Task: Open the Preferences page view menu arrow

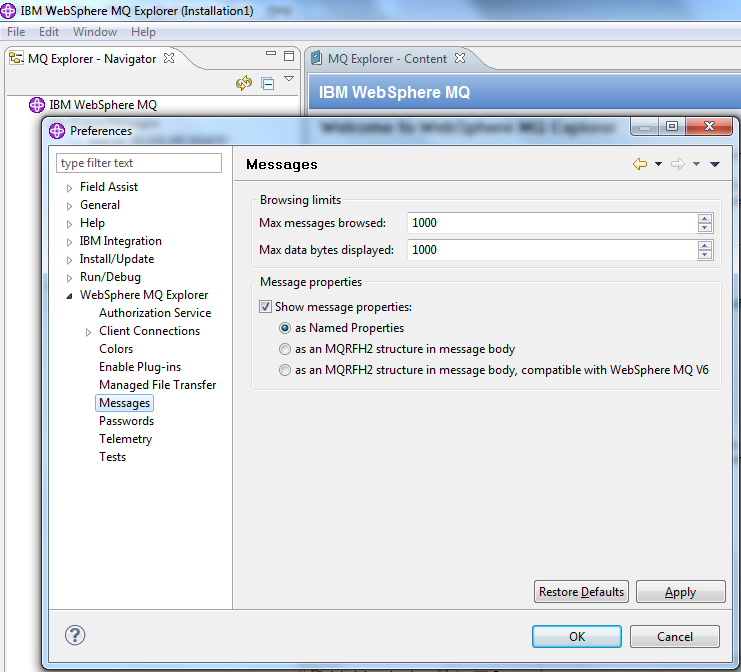Action: pos(715,164)
